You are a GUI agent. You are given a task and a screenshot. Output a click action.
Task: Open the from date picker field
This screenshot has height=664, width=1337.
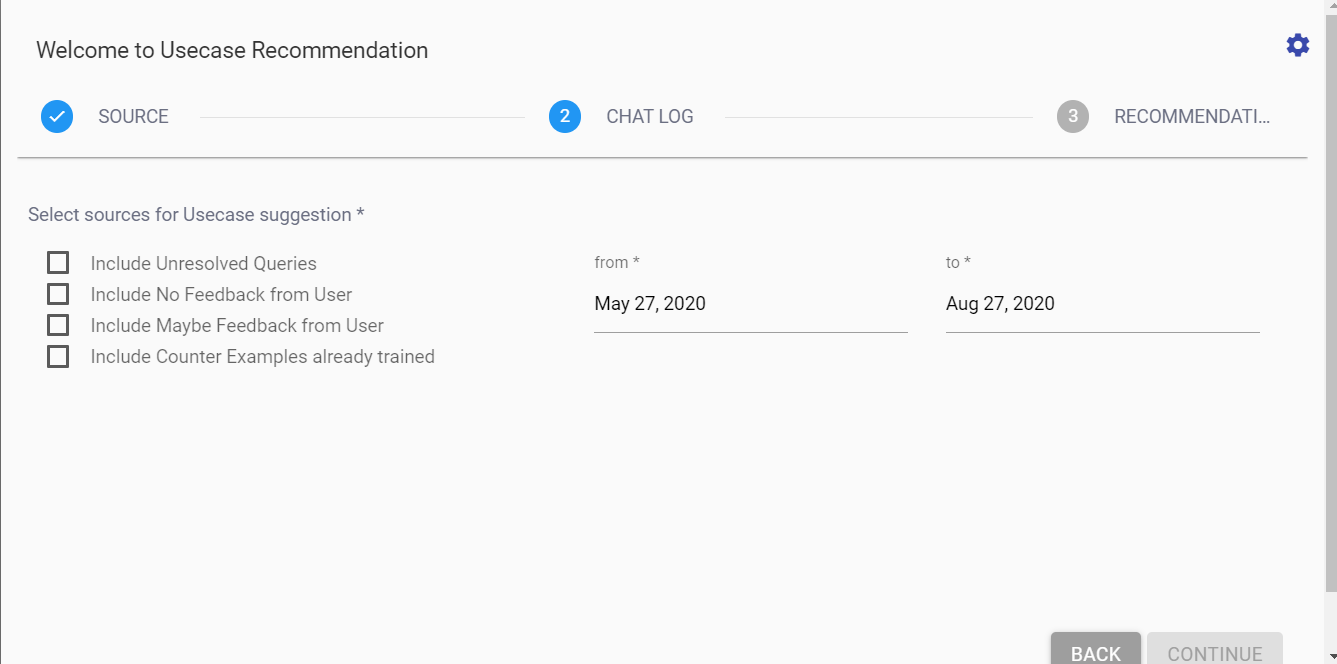tap(750, 304)
